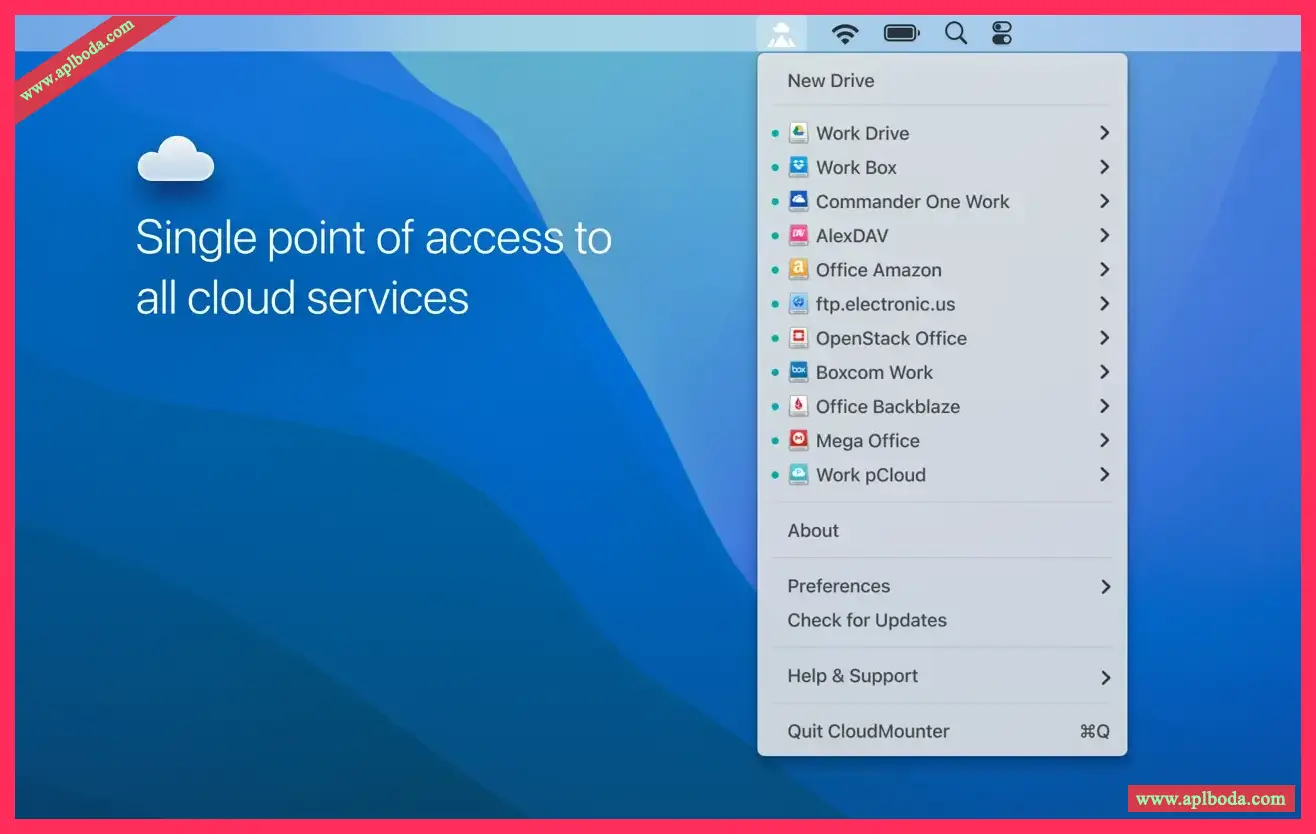
Task: Click the Mega icon beside Mega Office
Action: click(x=798, y=441)
